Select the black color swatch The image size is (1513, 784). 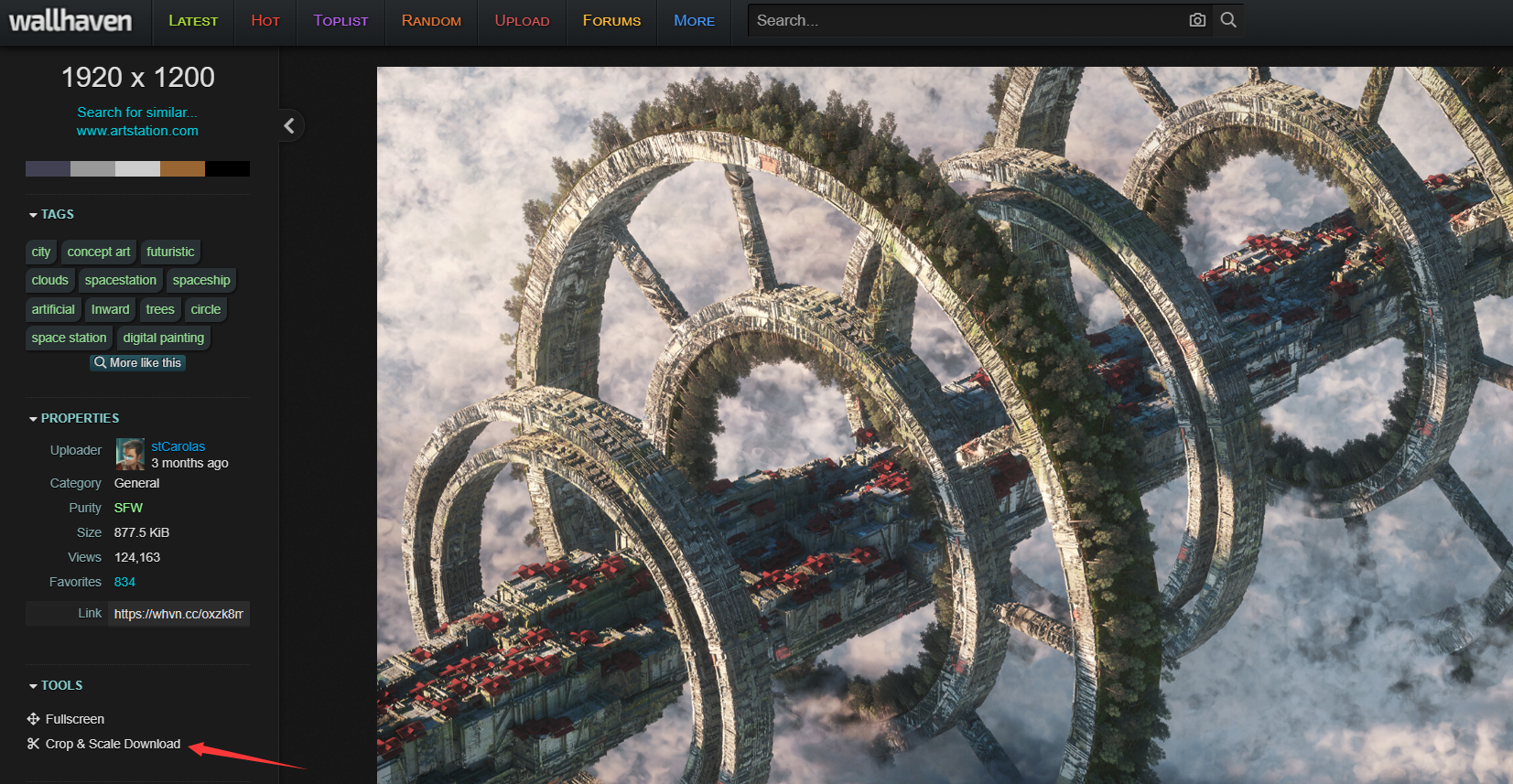[x=227, y=168]
